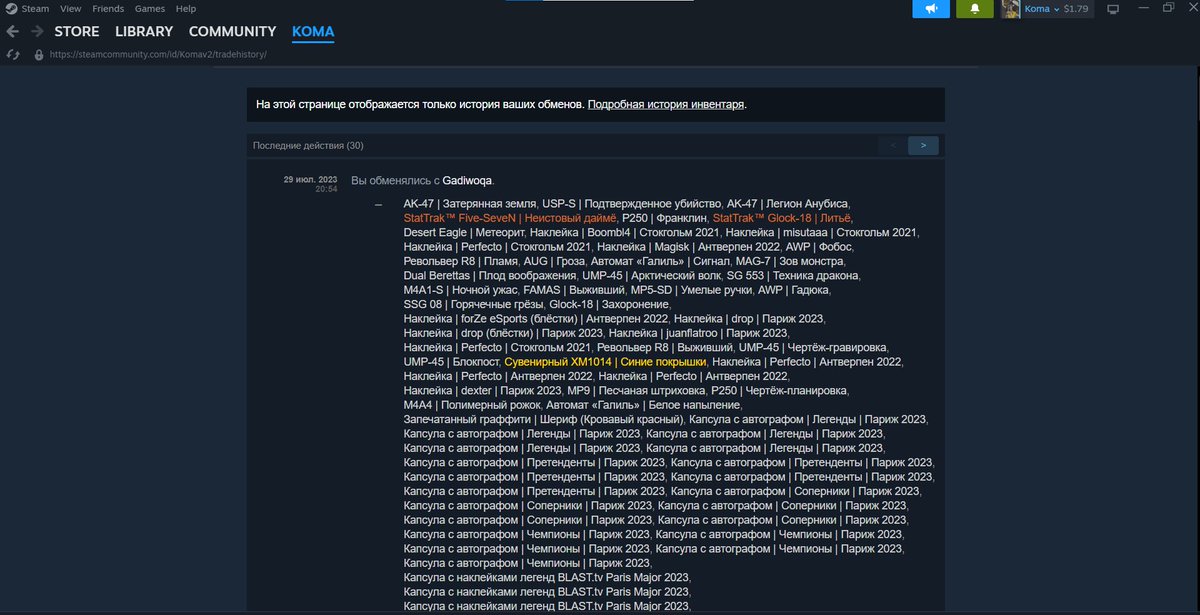Switch to Big Picture mode icon
This screenshot has height=615, width=1200.
pyautogui.click(x=1112, y=9)
